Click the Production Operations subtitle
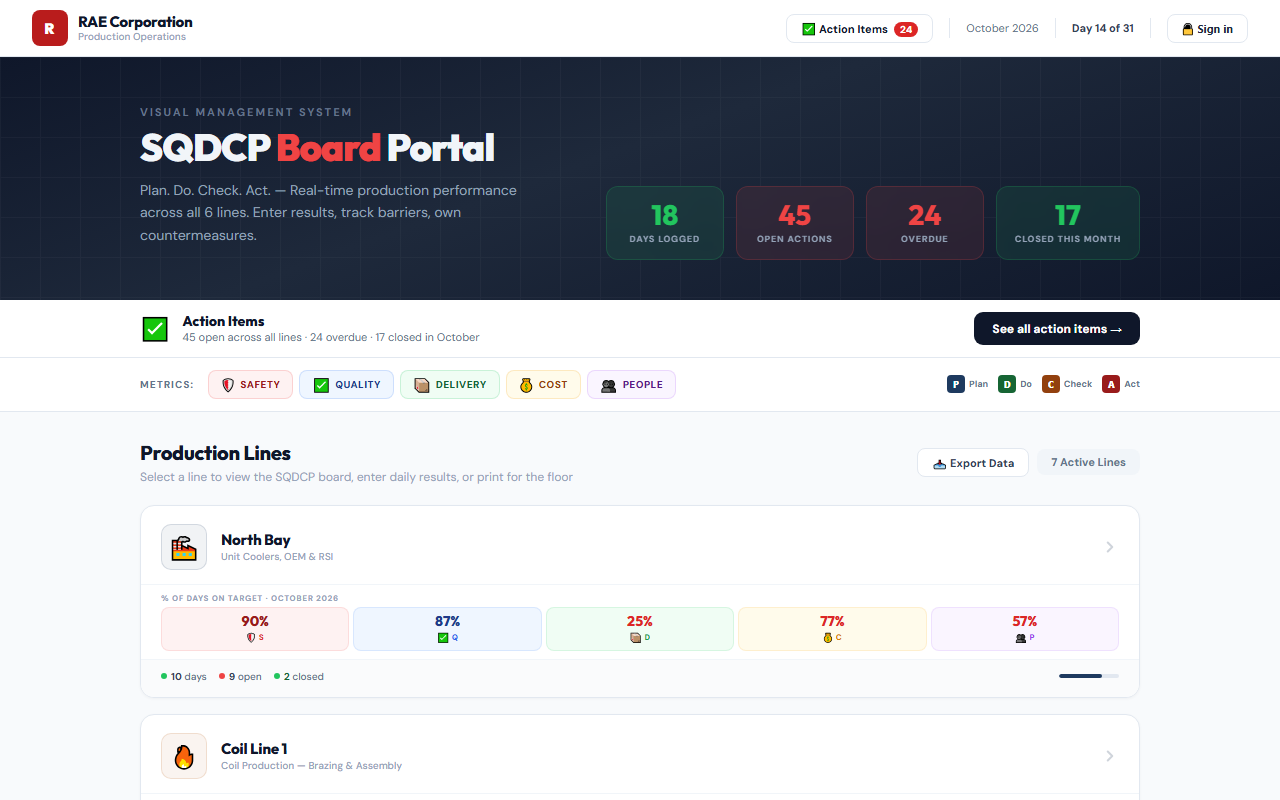The height and width of the screenshot is (800, 1280). [132, 37]
